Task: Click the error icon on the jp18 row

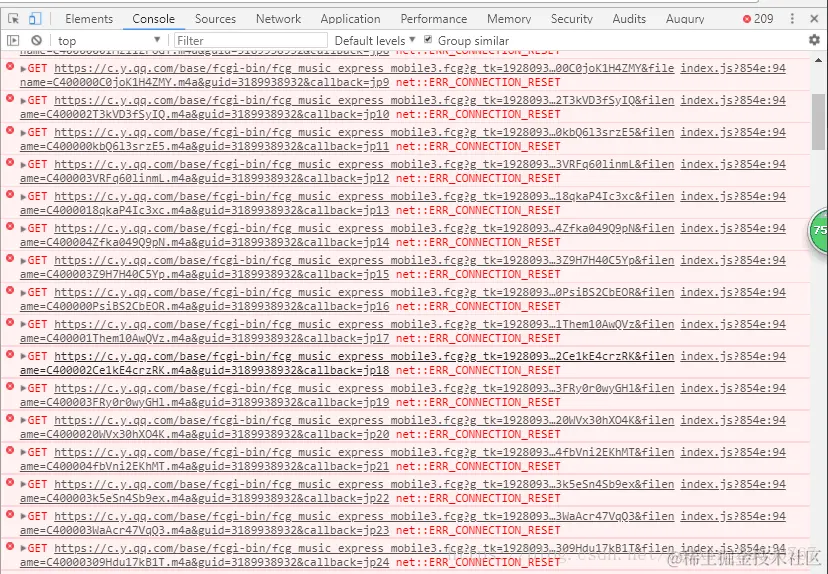Action: [x=10, y=354]
